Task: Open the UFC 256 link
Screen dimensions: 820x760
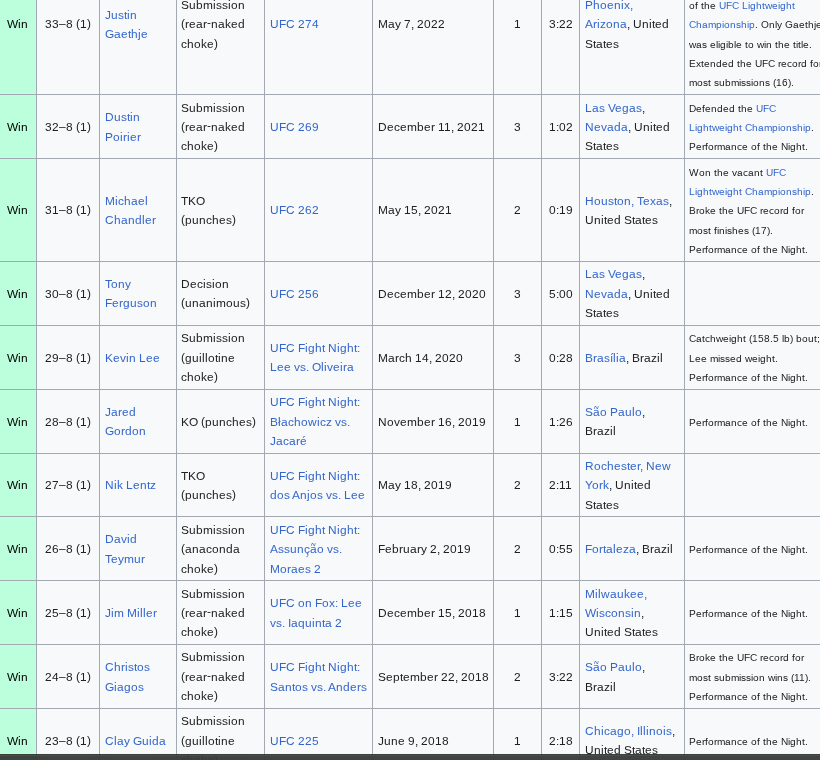Action: 294,293
